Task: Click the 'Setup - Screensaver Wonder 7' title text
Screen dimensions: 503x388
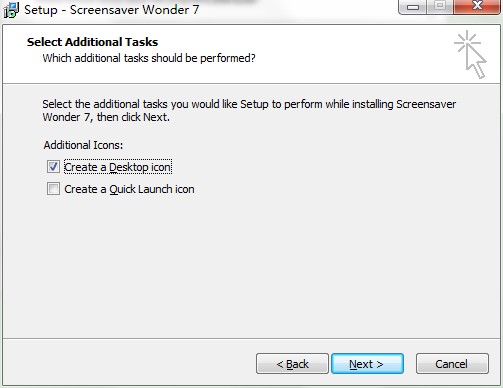Action: click(x=111, y=10)
